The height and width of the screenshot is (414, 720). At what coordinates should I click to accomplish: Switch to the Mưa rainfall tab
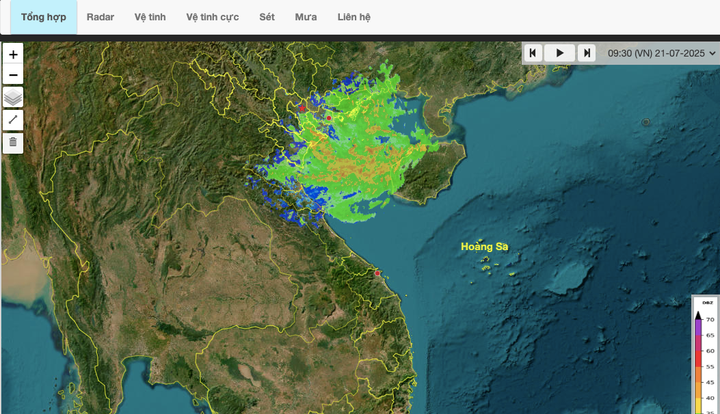[306, 17]
